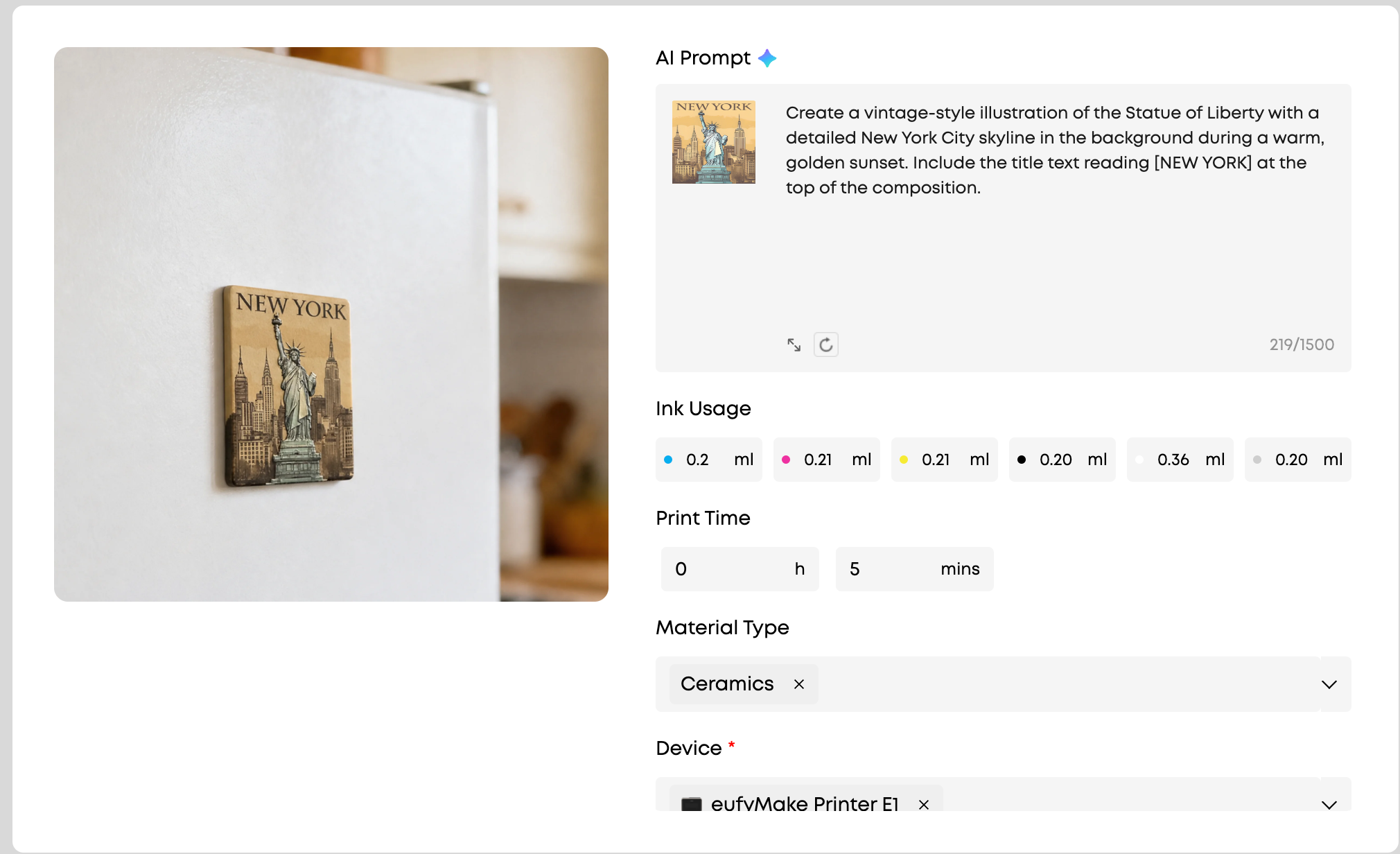Expand the Device dropdown chevron

tap(1329, 804)
